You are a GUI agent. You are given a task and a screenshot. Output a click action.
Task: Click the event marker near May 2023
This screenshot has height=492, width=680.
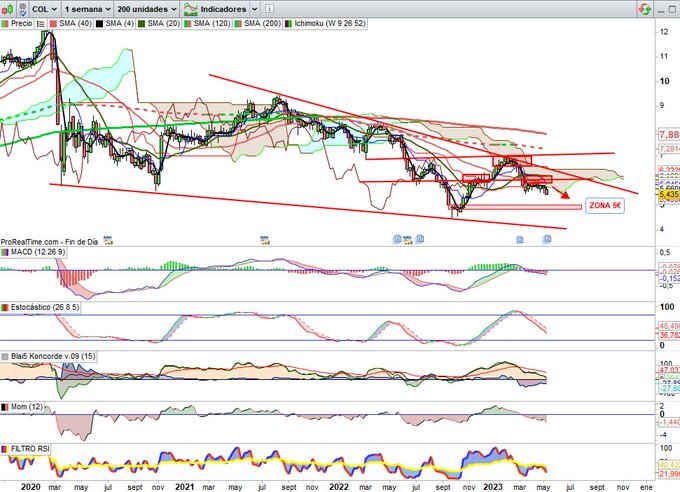(x=547, y=239)
